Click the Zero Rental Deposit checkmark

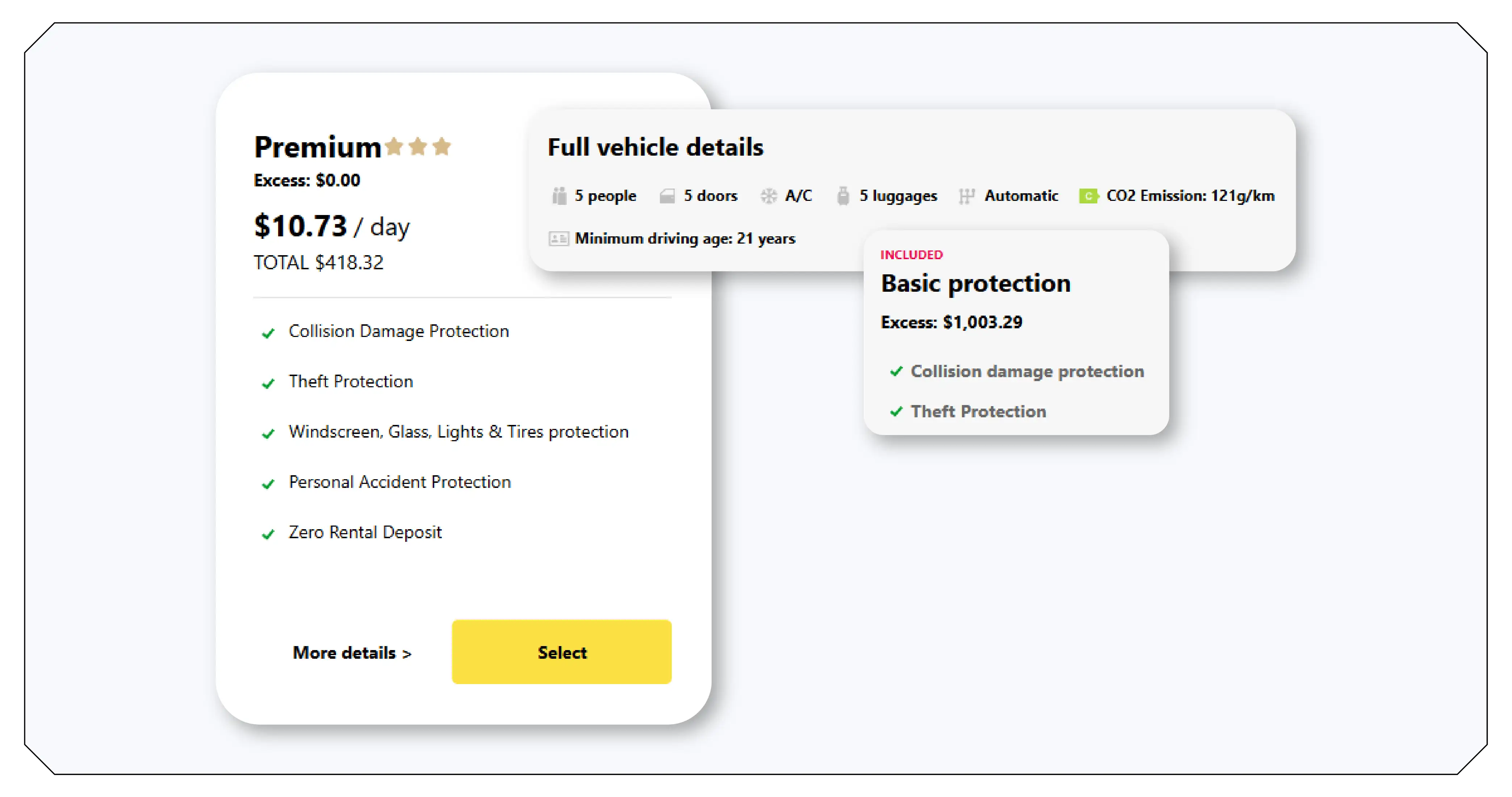[x=268, y=534]
